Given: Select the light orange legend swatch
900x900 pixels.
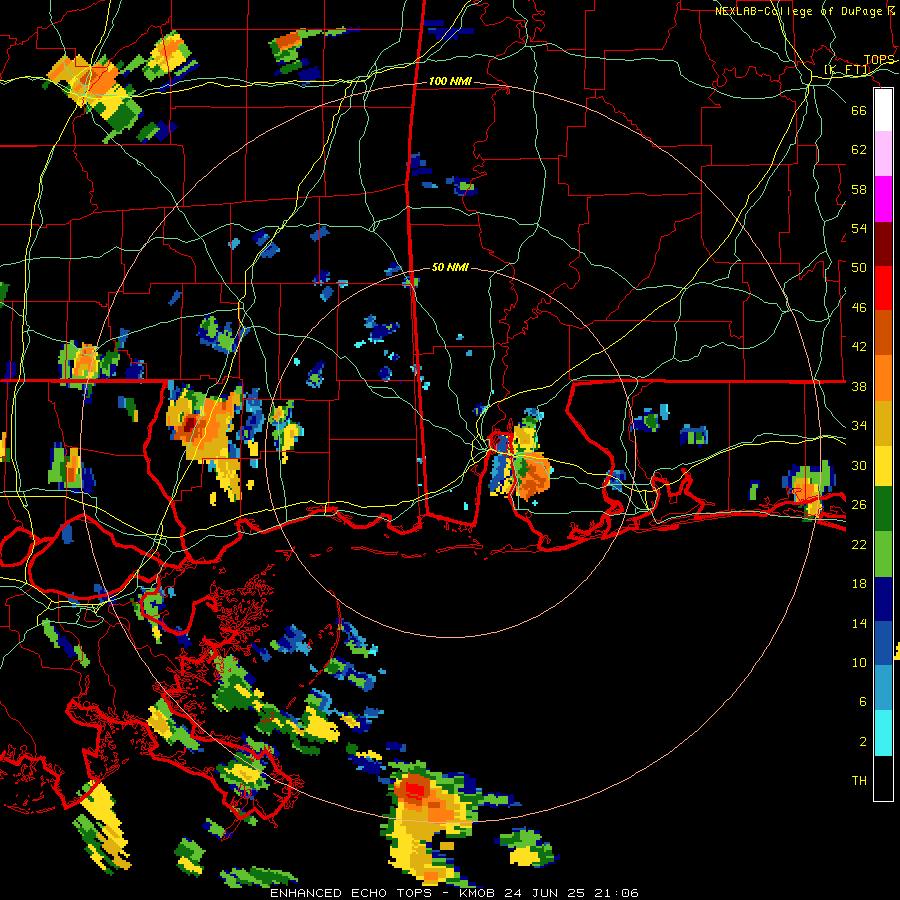Looking at the screenshot, I should 883,378.
